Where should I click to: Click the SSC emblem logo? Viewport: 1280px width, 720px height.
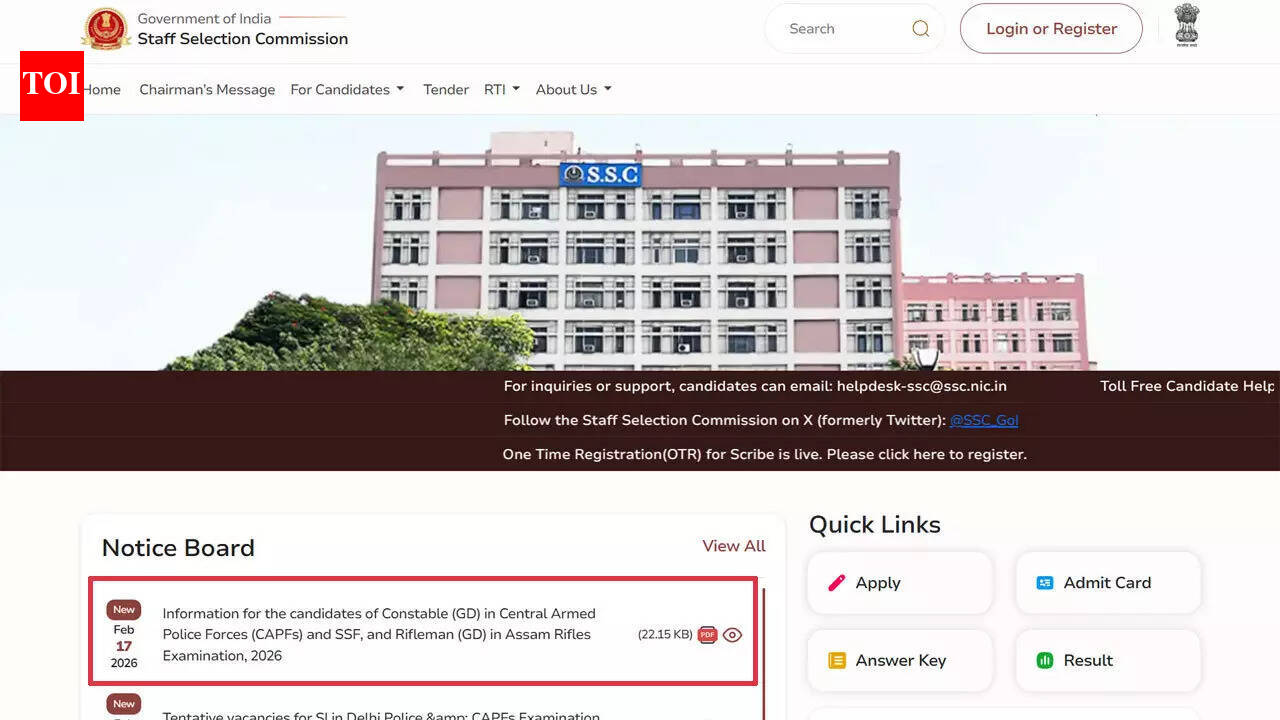point(106,28)
